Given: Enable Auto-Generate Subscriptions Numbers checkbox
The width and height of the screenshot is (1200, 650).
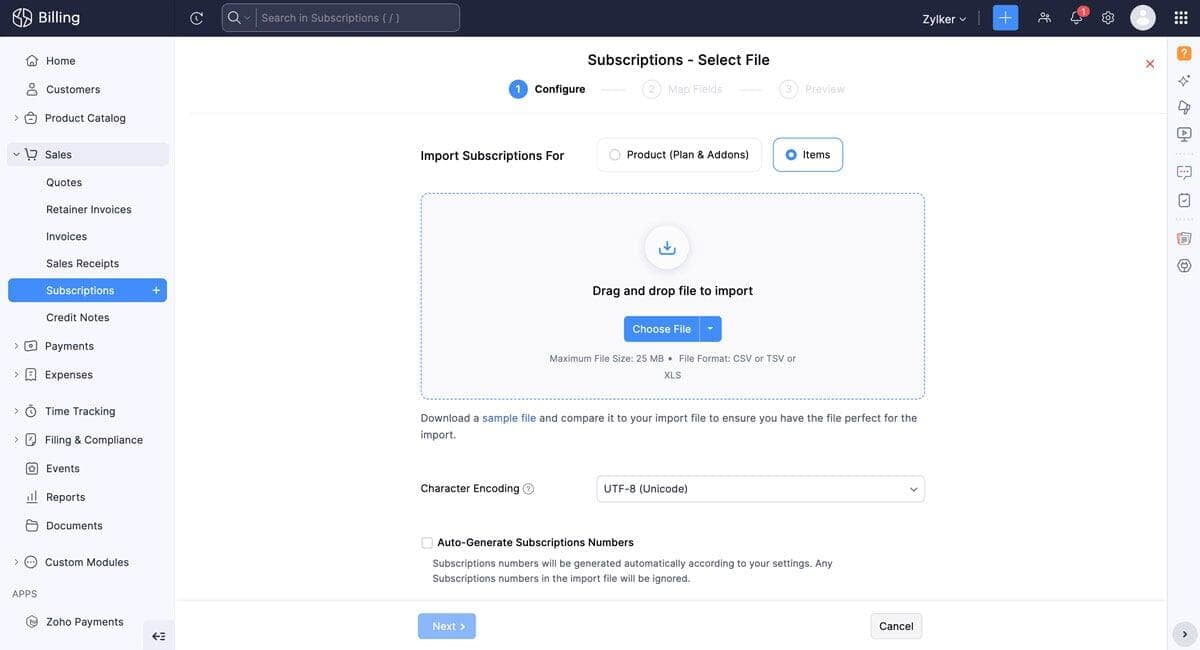Looking at the screenshot, I should coord(427,543).
